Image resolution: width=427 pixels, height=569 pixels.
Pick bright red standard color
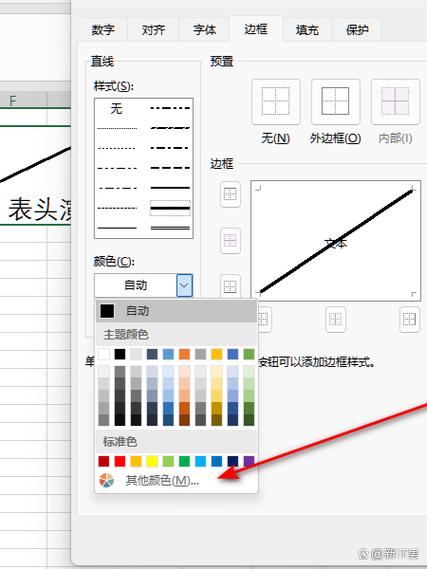[120, 461]
